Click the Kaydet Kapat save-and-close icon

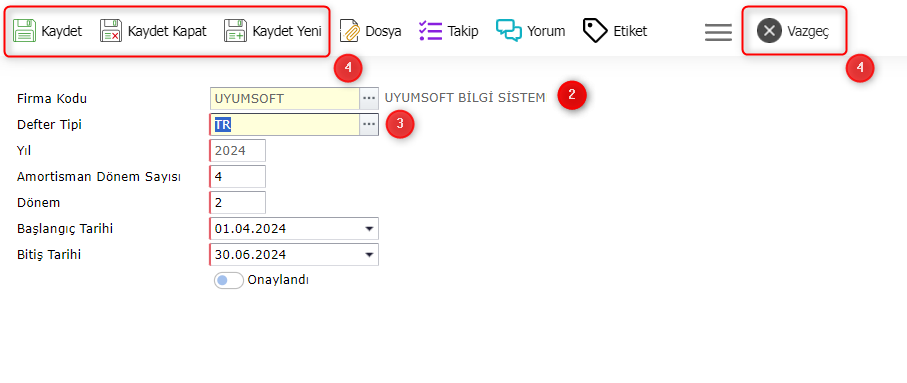point(111,31)
